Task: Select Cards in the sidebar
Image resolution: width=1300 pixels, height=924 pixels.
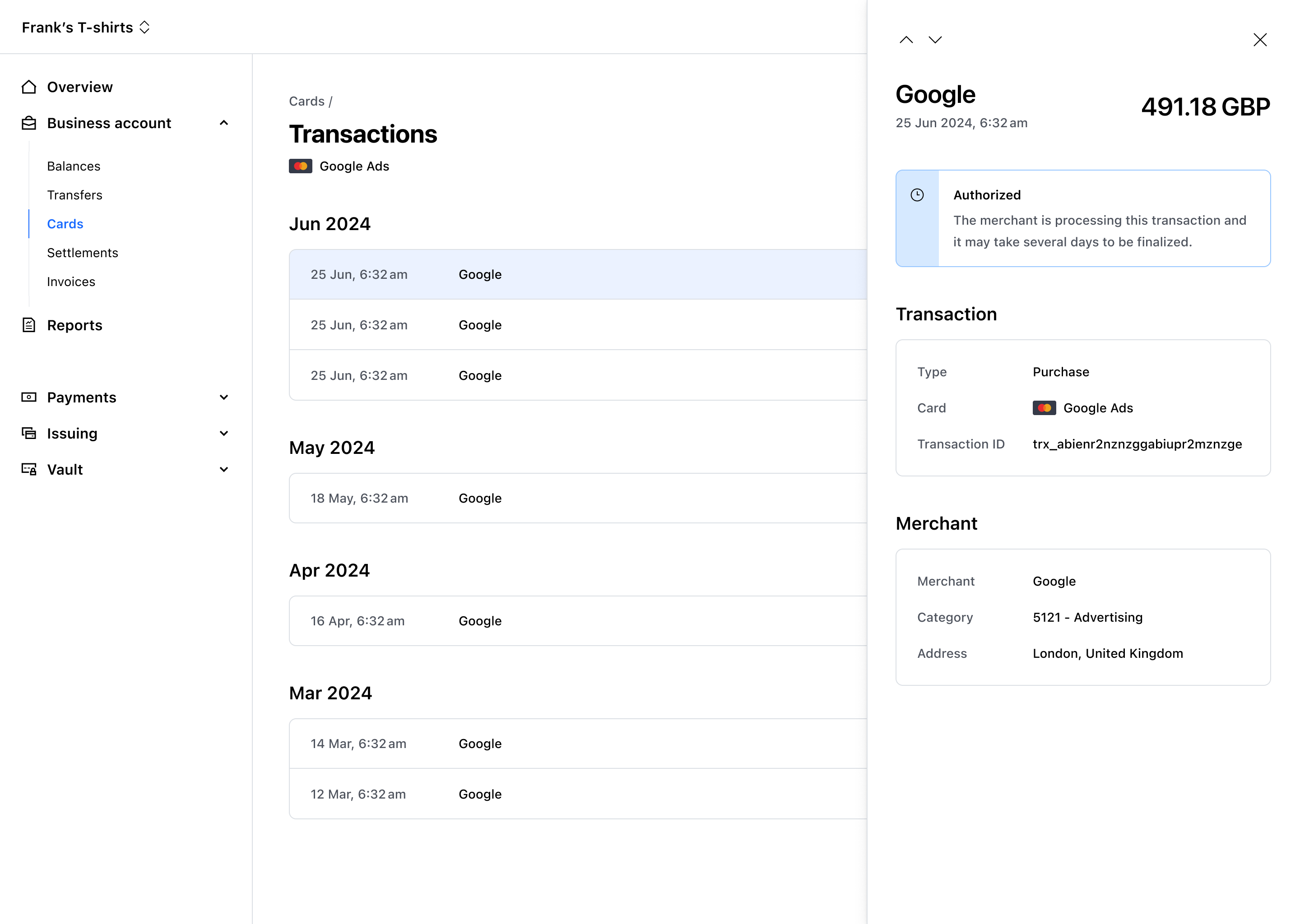Action: point(65,224)
